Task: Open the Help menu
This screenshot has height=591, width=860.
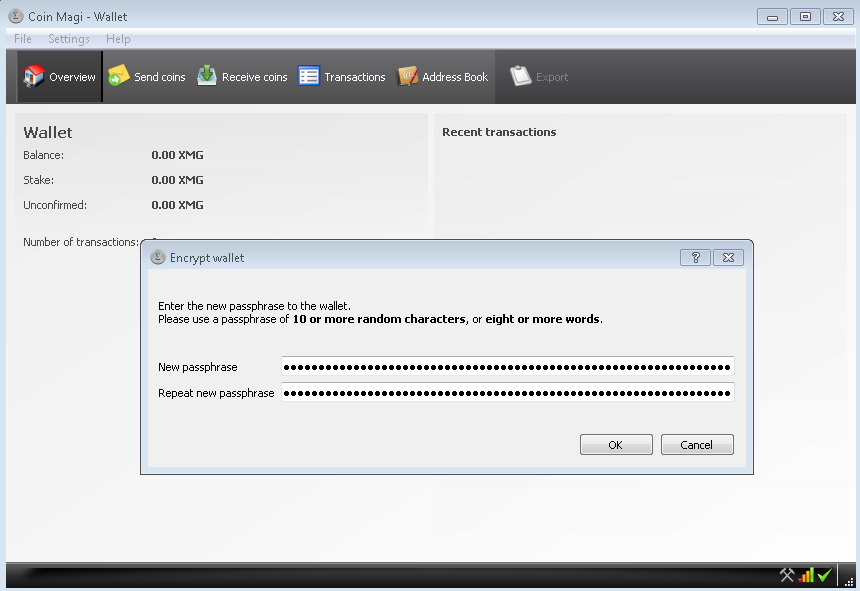Action: (118, 39)
